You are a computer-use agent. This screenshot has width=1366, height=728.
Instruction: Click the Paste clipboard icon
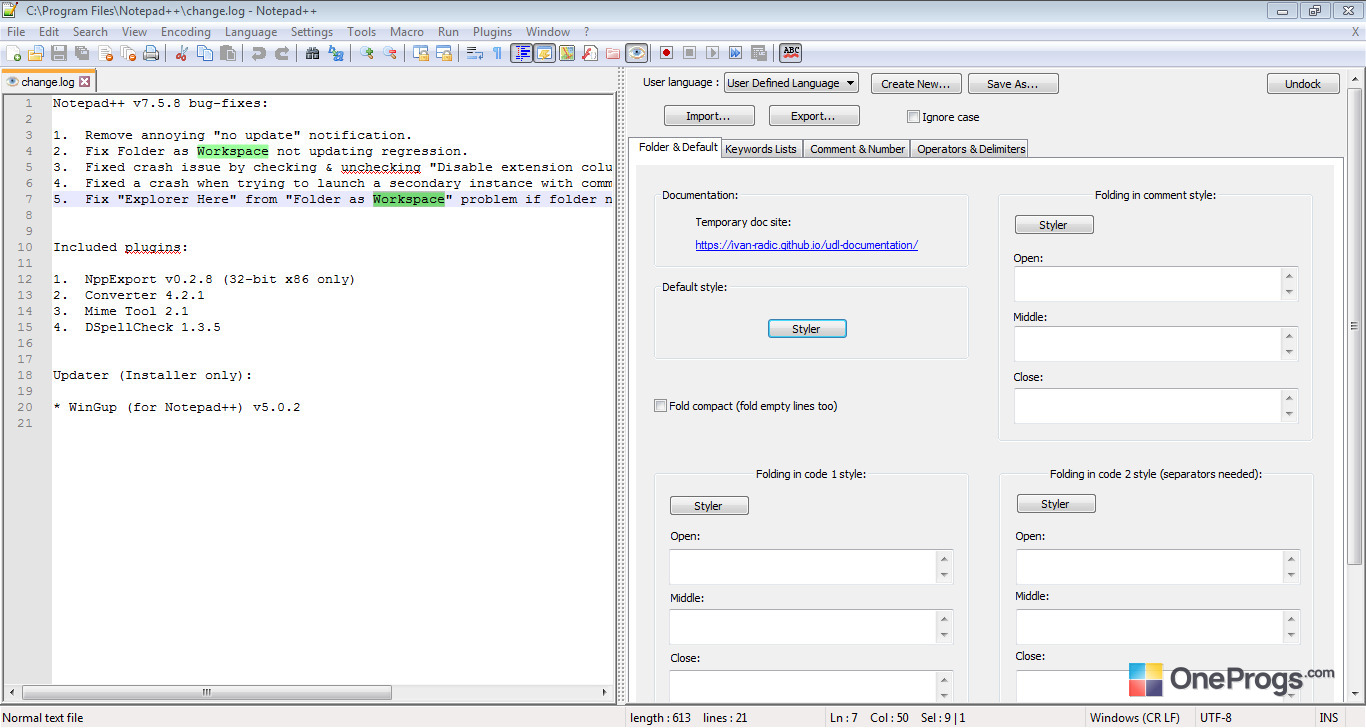(228, 53)
